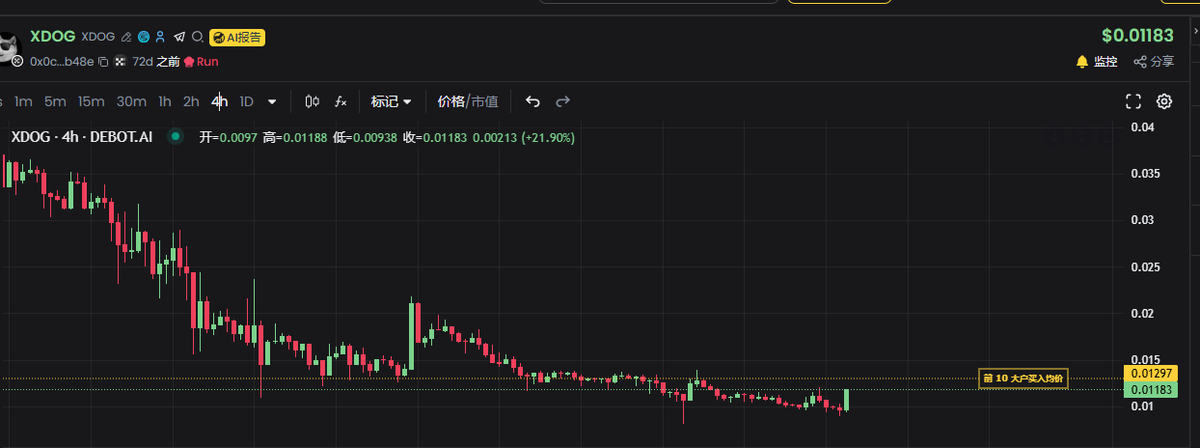This screenshot has height=448, width=1200.
Task: Select the 1D timeframe
Action: point(247,101)
